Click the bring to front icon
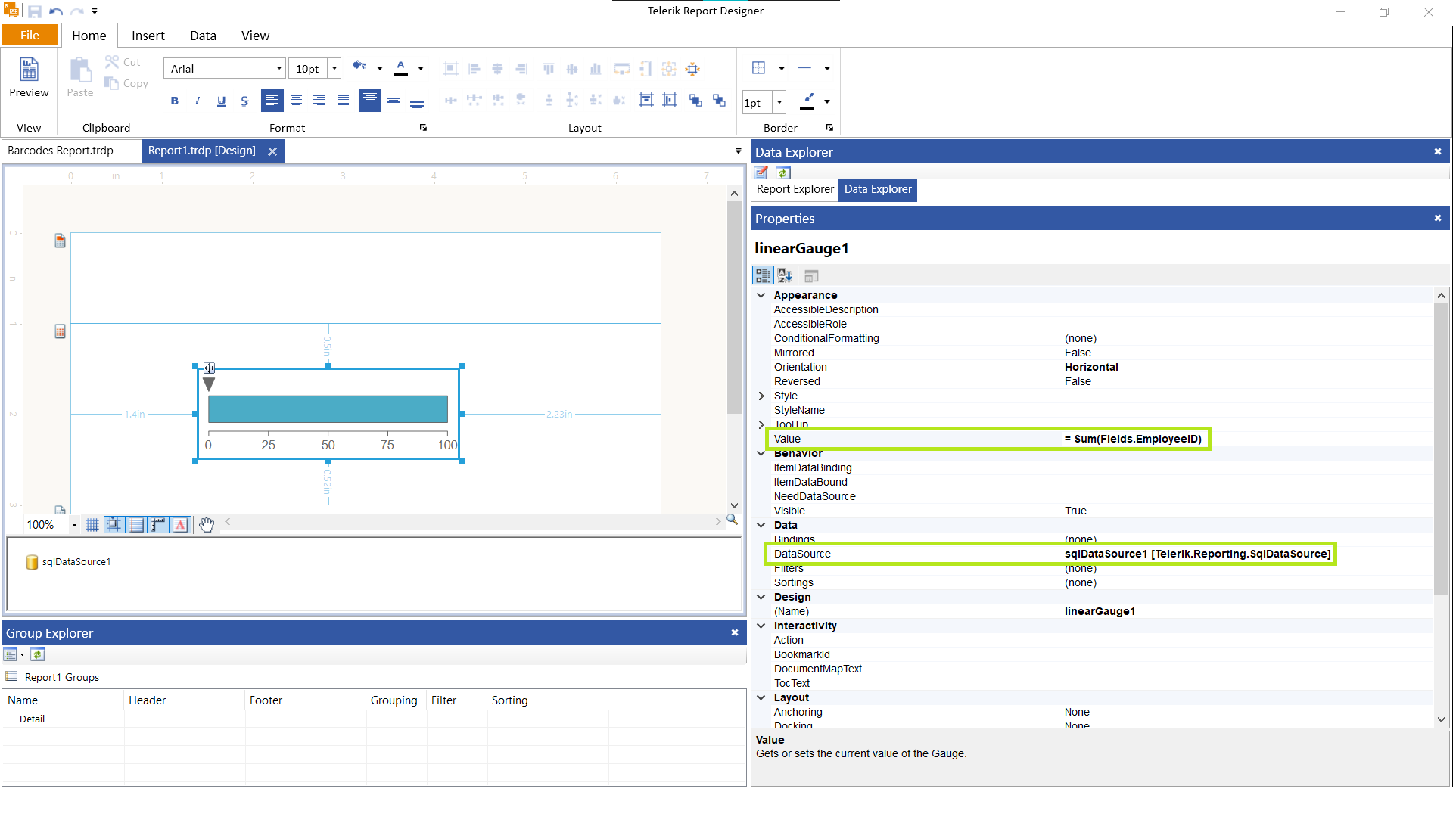This screenshot has width=1456, height=820. pos(695,101)
